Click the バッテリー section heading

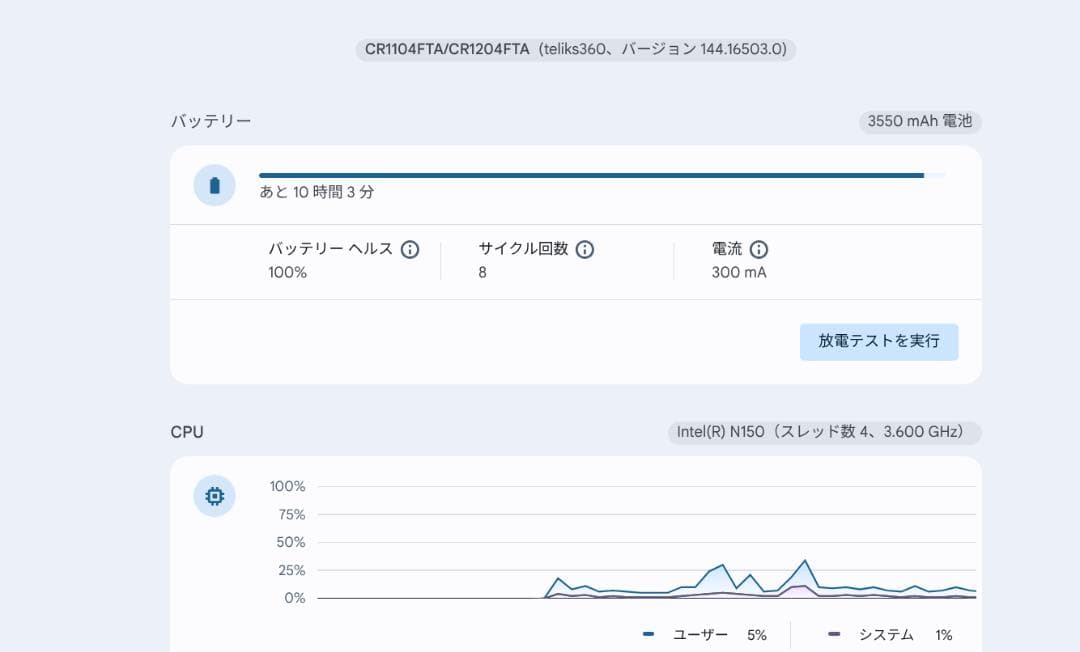coord(209,121)
